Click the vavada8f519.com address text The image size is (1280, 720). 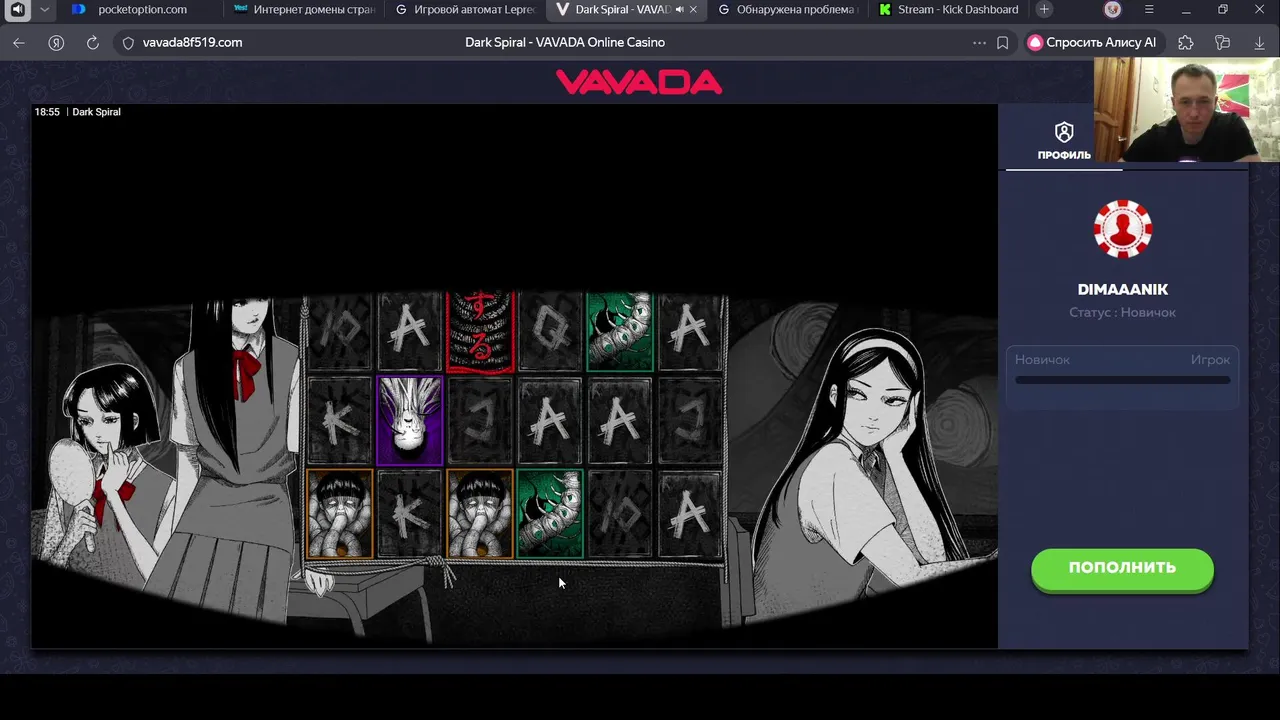click(x=192, y=43)
